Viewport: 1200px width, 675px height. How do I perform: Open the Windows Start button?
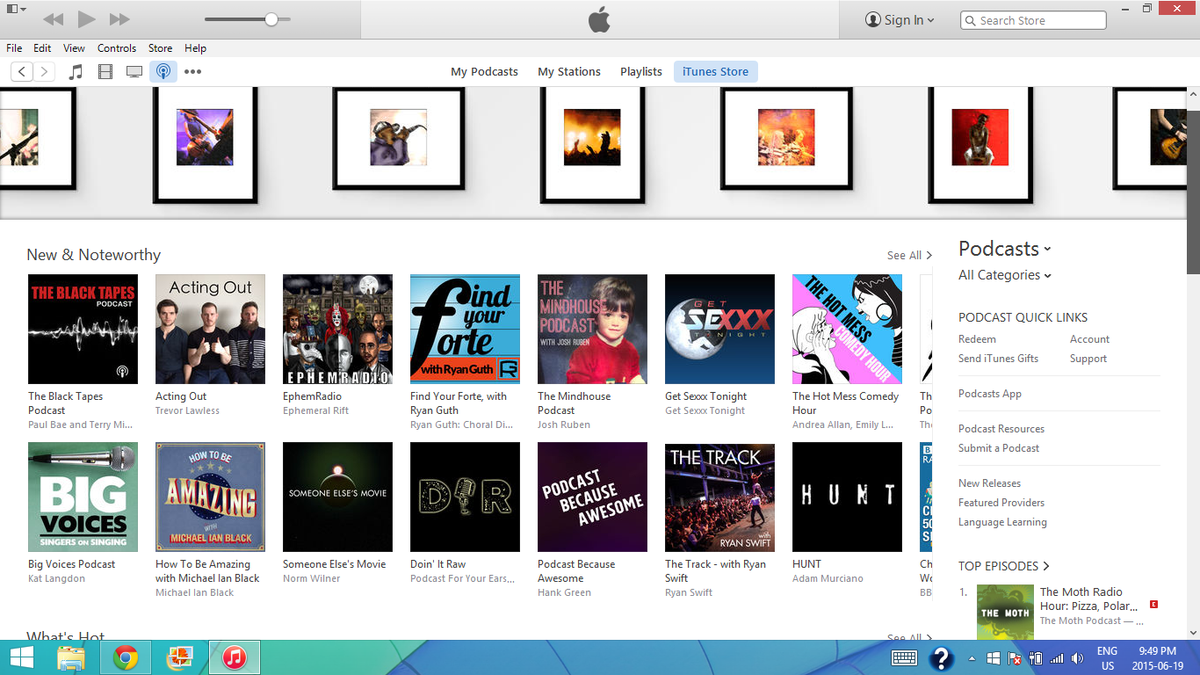[21, 657]
